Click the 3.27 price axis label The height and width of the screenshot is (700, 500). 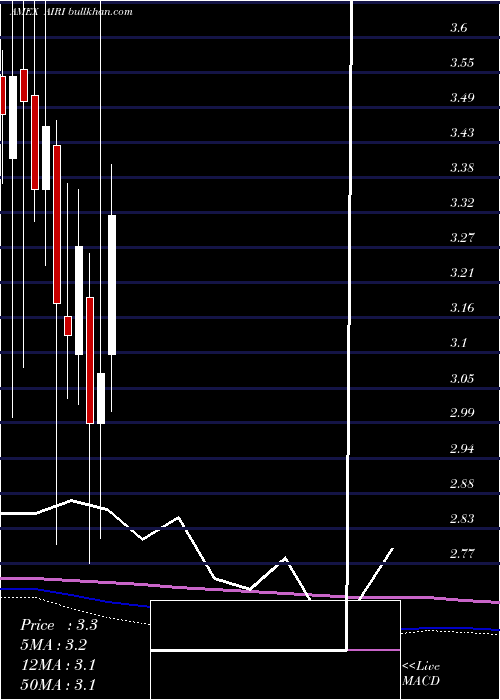coord(462,238)
